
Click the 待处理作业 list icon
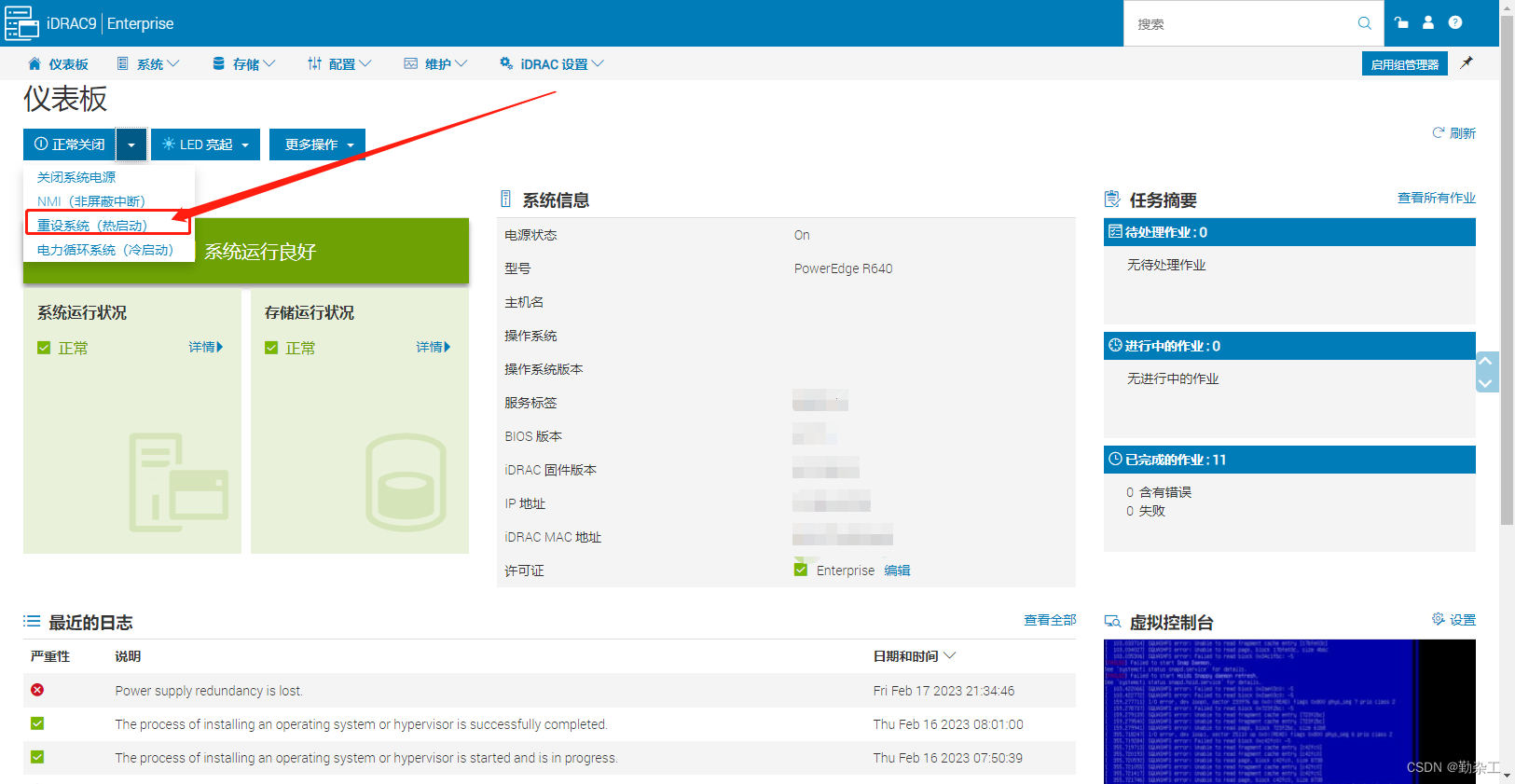(1115, 231)
